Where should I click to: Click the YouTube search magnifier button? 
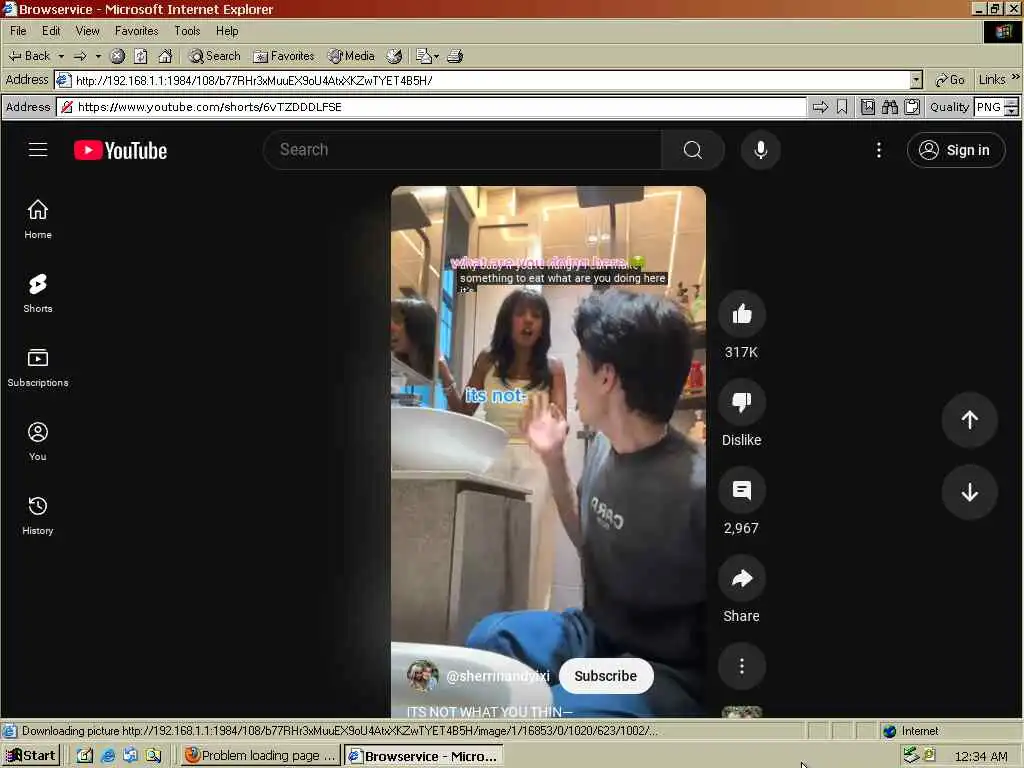(x=693, y=150)
